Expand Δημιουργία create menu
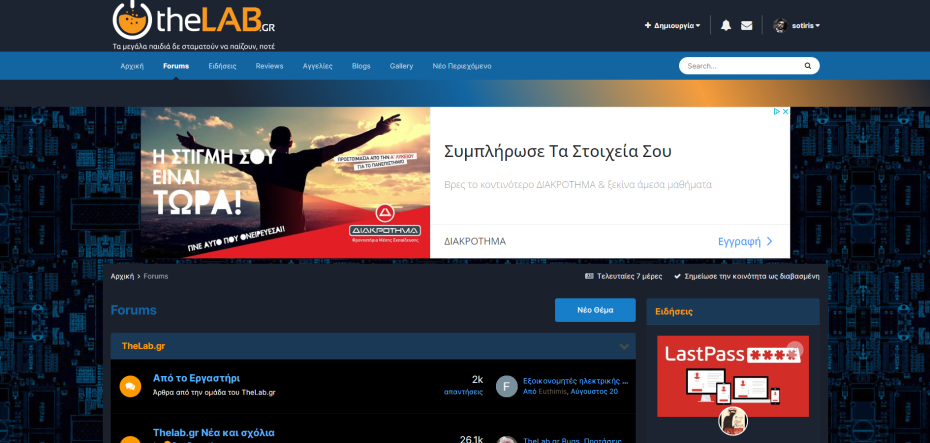The width and height of the screenshot is (930, 443). coord(673,26)
